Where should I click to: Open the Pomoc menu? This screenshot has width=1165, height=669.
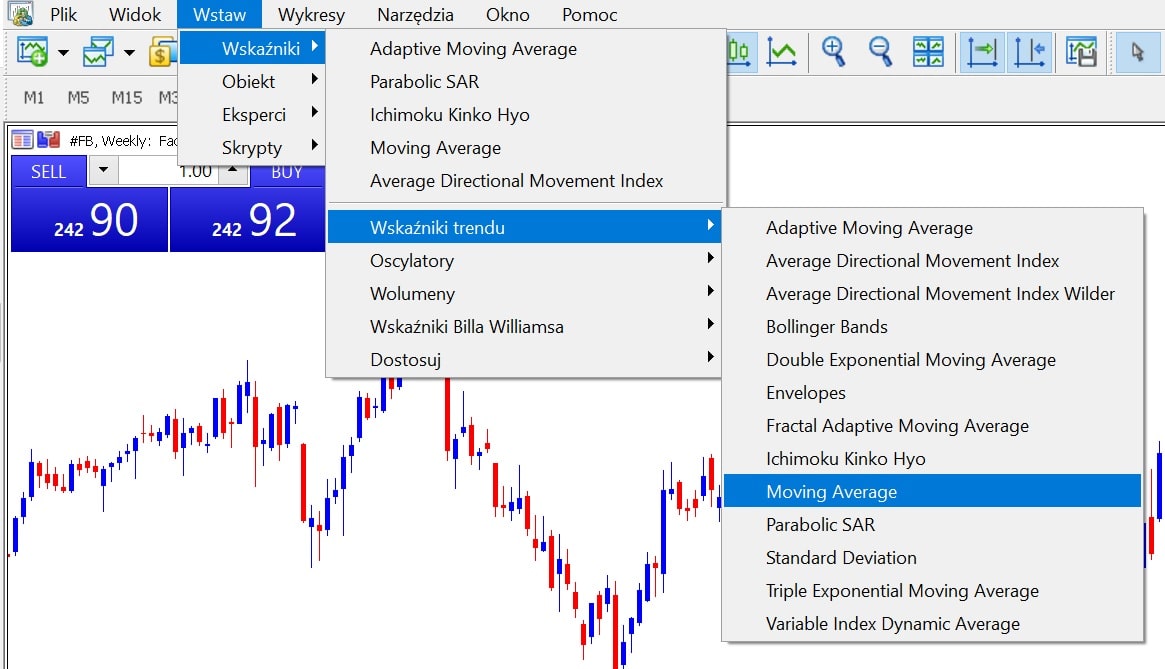pyautogui.click(x=589, y=15)
